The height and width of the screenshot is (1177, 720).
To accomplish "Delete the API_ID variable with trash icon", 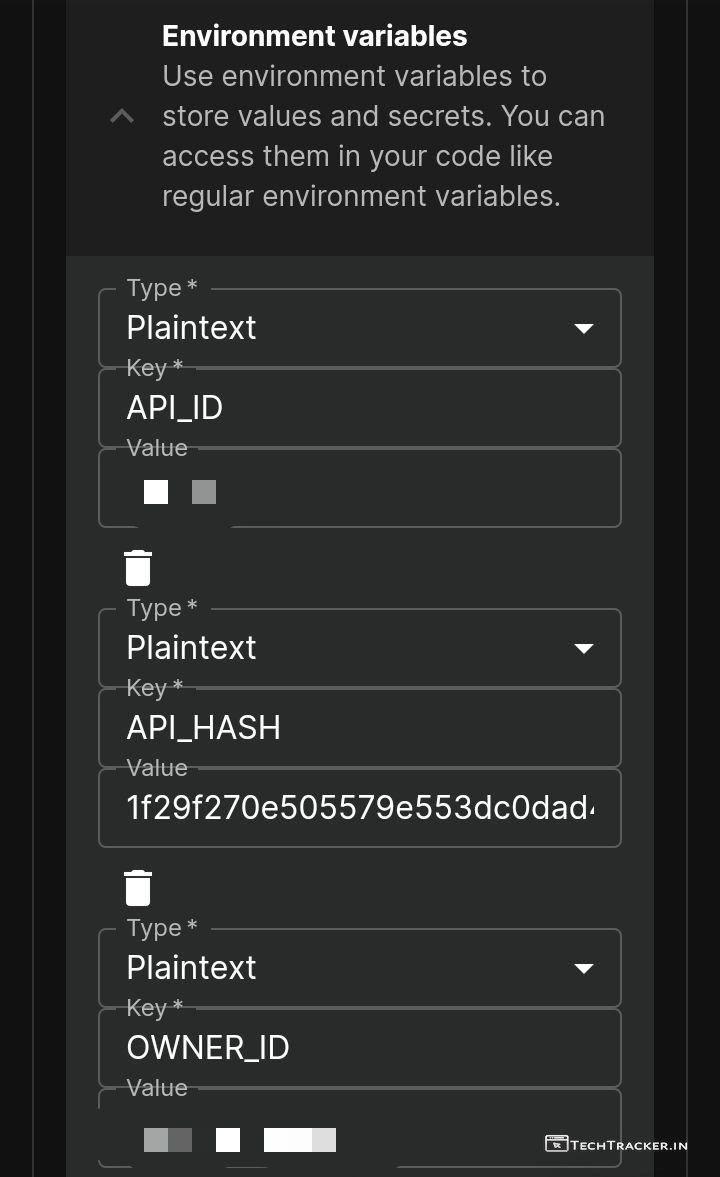I will coord(137,567).
